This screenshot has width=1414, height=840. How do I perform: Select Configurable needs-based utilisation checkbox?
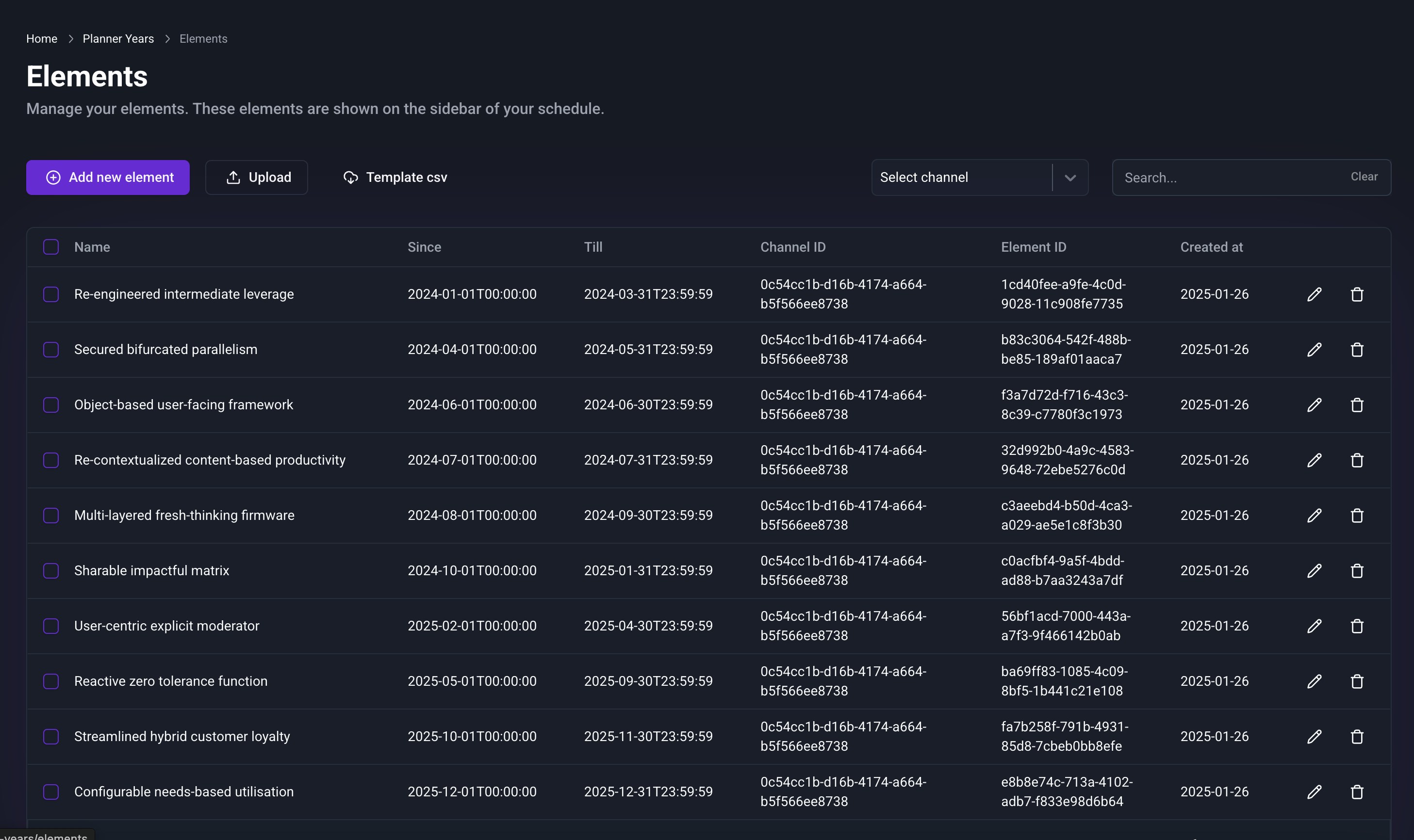(51, 792)
